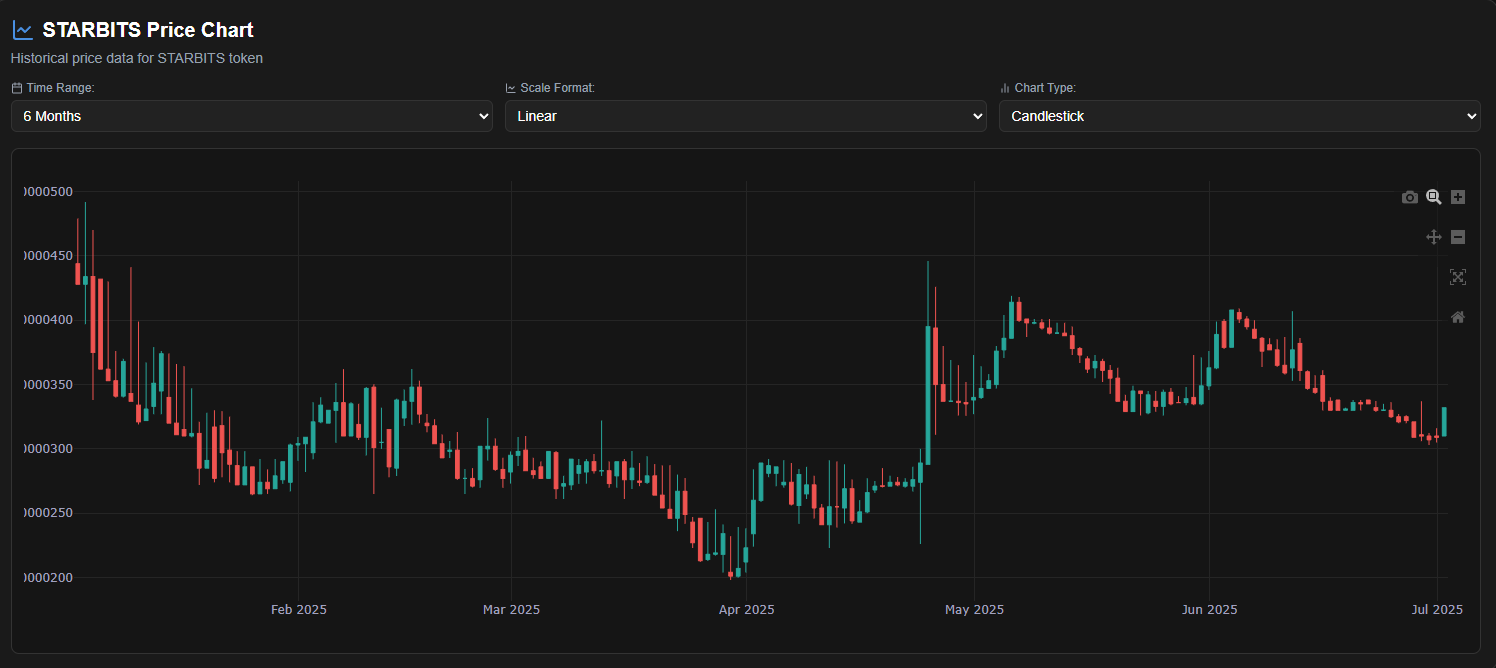
Task: Reset axes with the home icon
Action: pyautogui.click(x=1458, y=317)
